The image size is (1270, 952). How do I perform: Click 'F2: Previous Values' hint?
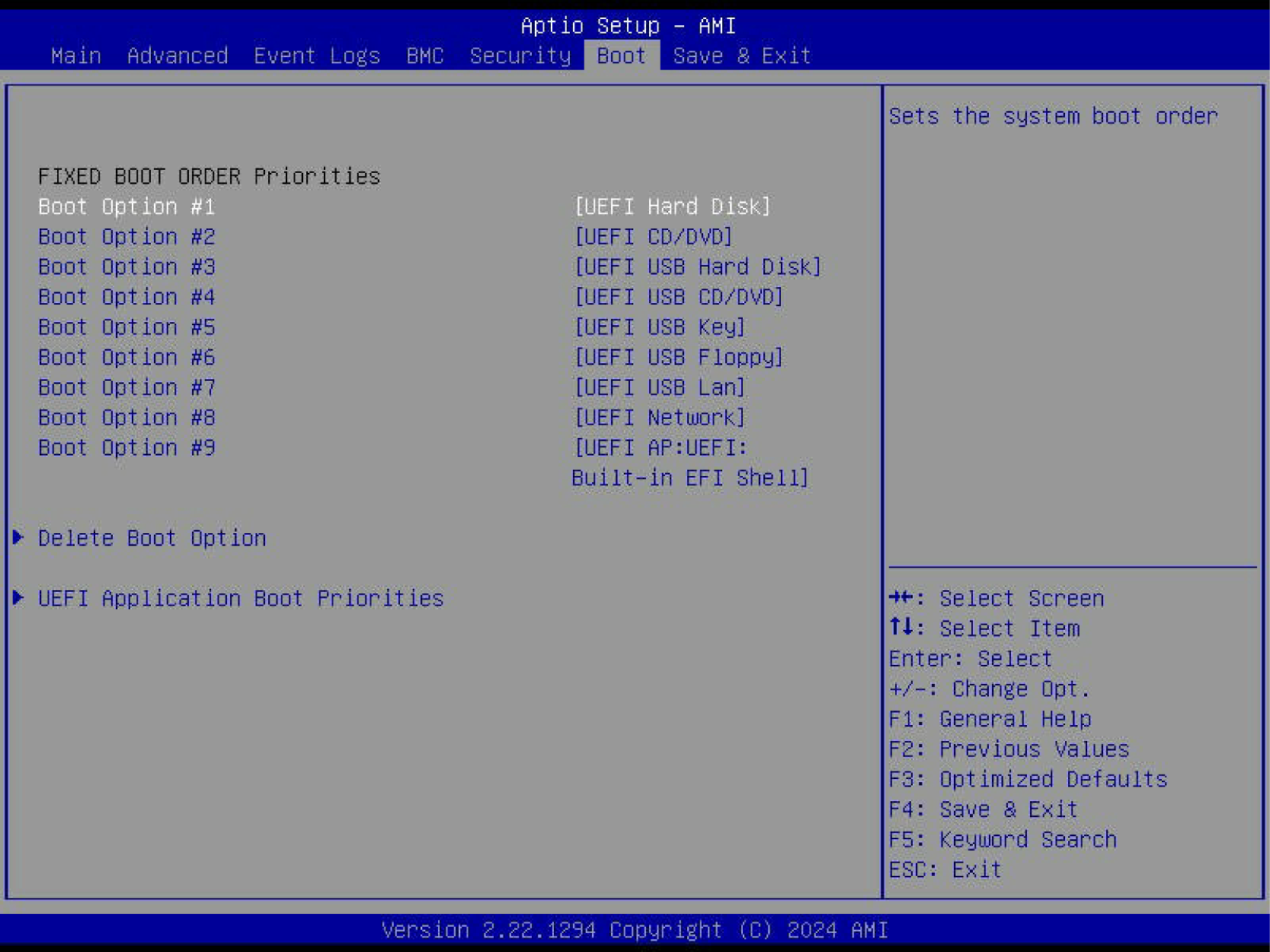pyautogui.click(x=1009, y=749)
